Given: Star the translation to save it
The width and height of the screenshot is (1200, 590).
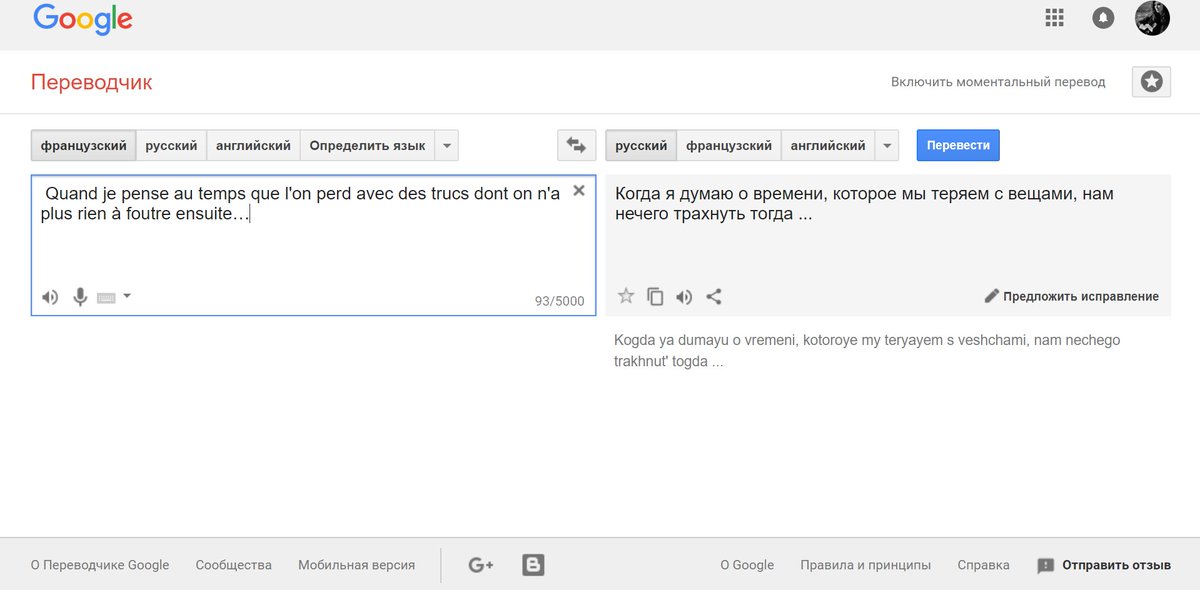Looking at the screenshot, I should coord(626,296).
